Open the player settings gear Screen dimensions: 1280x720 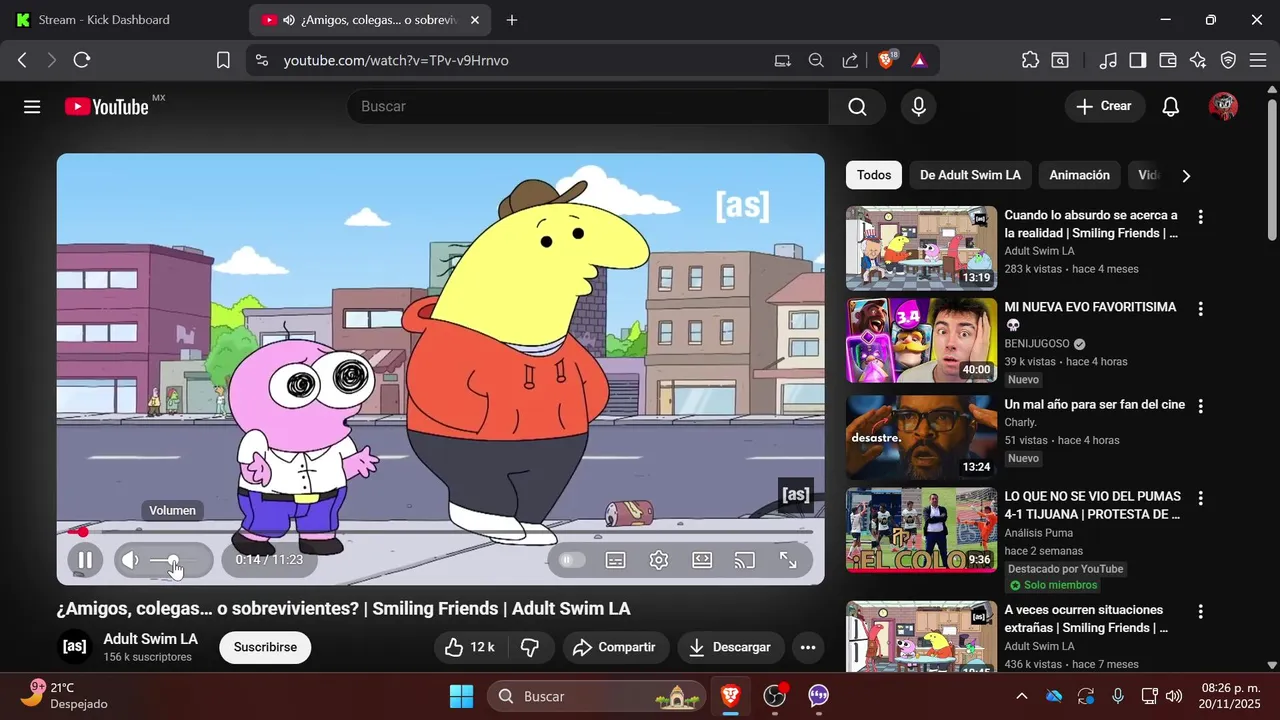click(x=659, y=560)
